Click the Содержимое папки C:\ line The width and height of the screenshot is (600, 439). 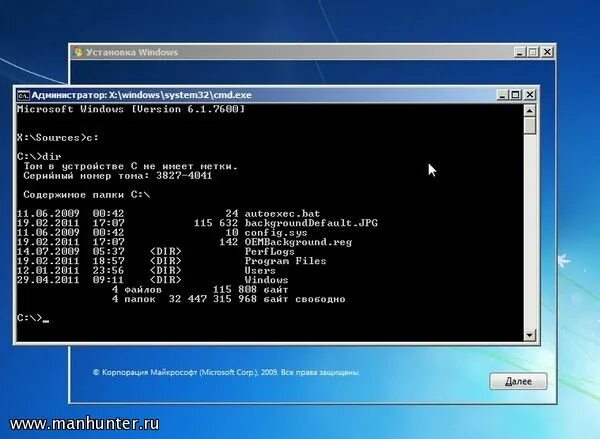tap(86, 194)
